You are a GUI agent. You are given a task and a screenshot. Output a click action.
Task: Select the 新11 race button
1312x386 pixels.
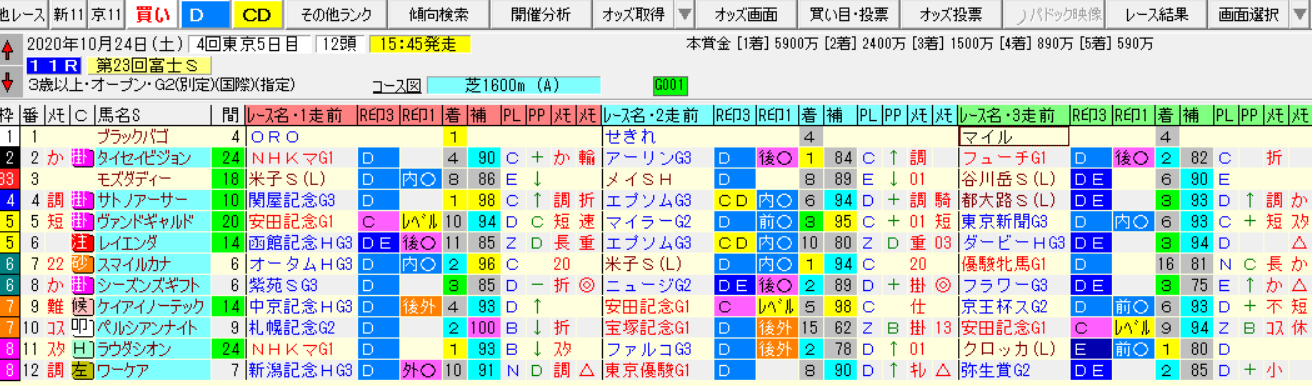point(68,14)
